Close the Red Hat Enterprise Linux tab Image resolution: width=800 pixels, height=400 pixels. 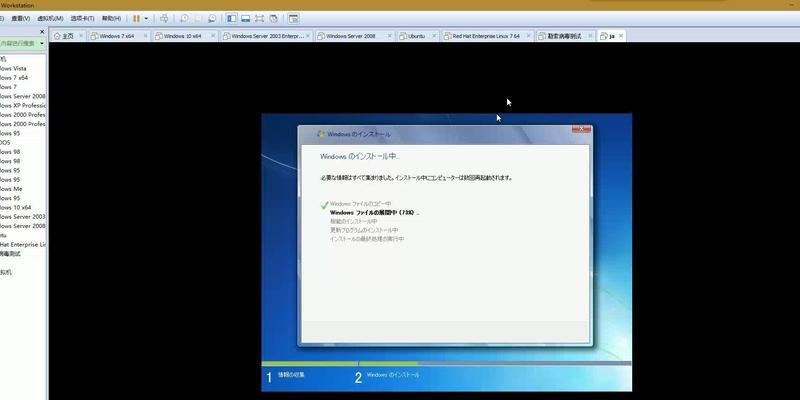529,36
